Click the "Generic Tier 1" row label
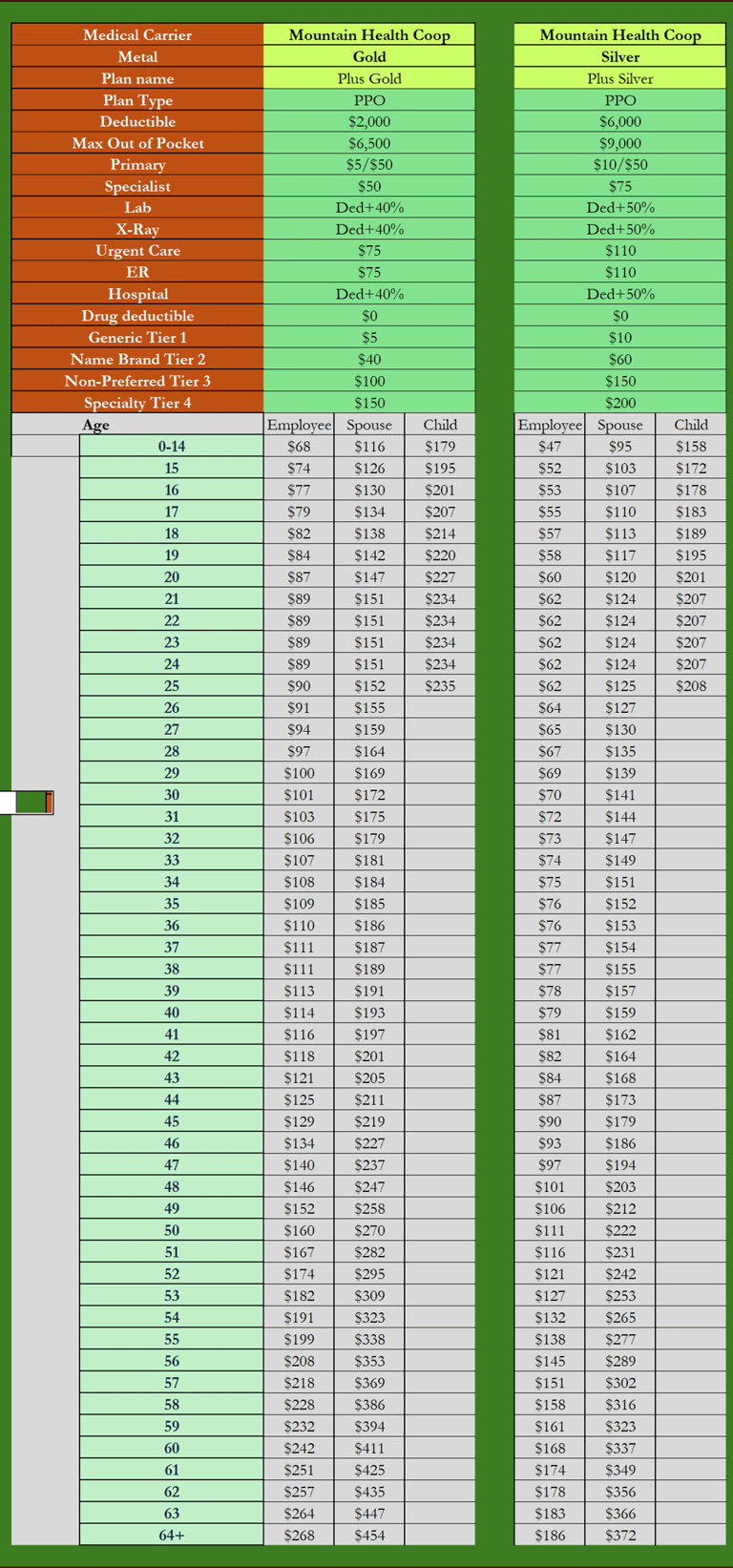Viewport: 733px width, 1568px height. point(137,337)
